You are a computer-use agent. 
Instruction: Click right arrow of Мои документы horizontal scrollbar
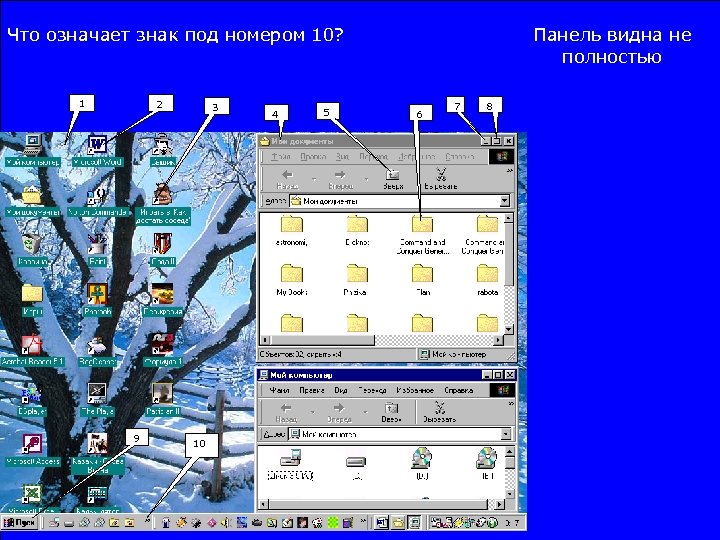(499, 340)
